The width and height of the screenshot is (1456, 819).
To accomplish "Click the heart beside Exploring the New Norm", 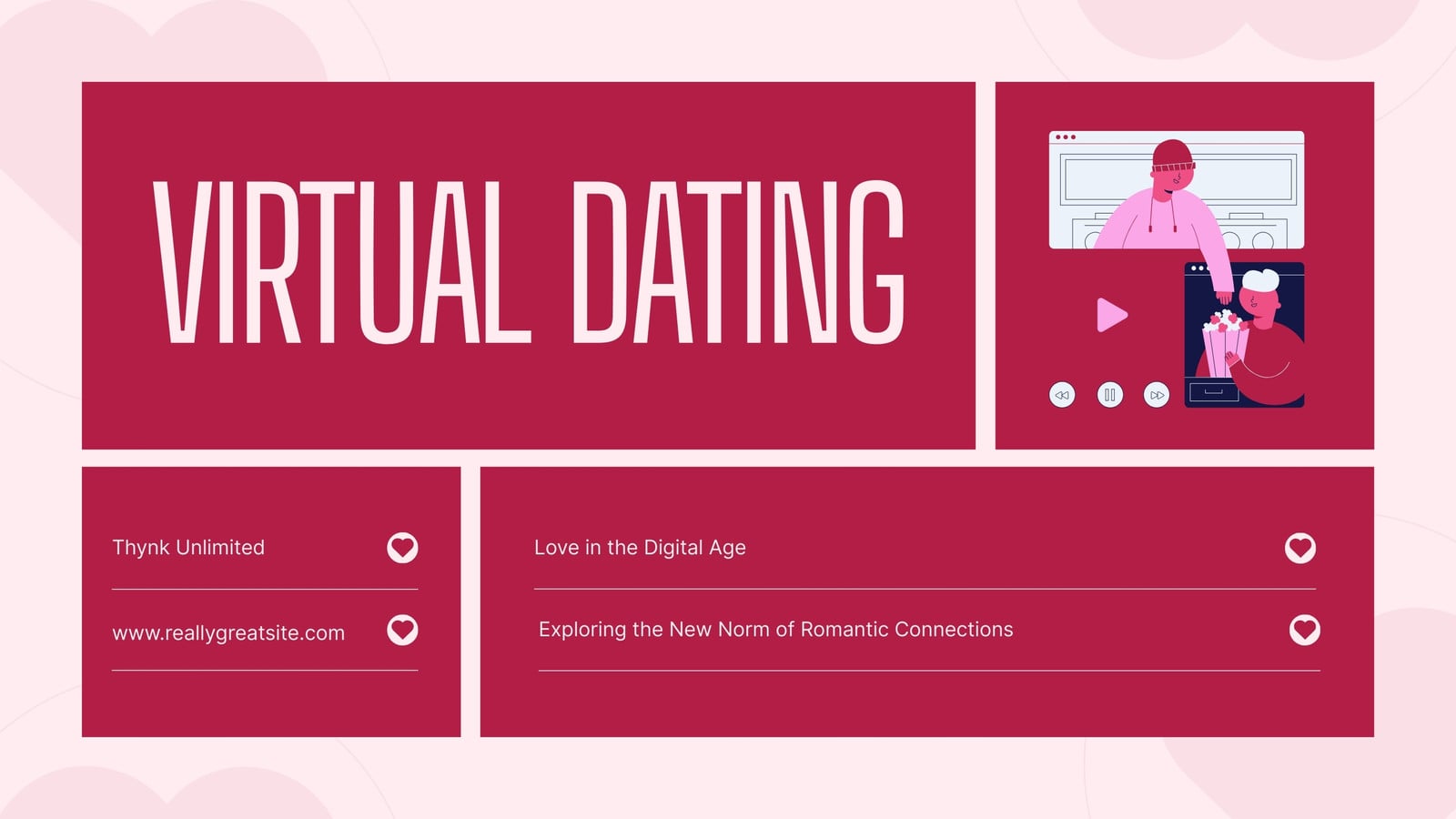I will coord(1305,630).
